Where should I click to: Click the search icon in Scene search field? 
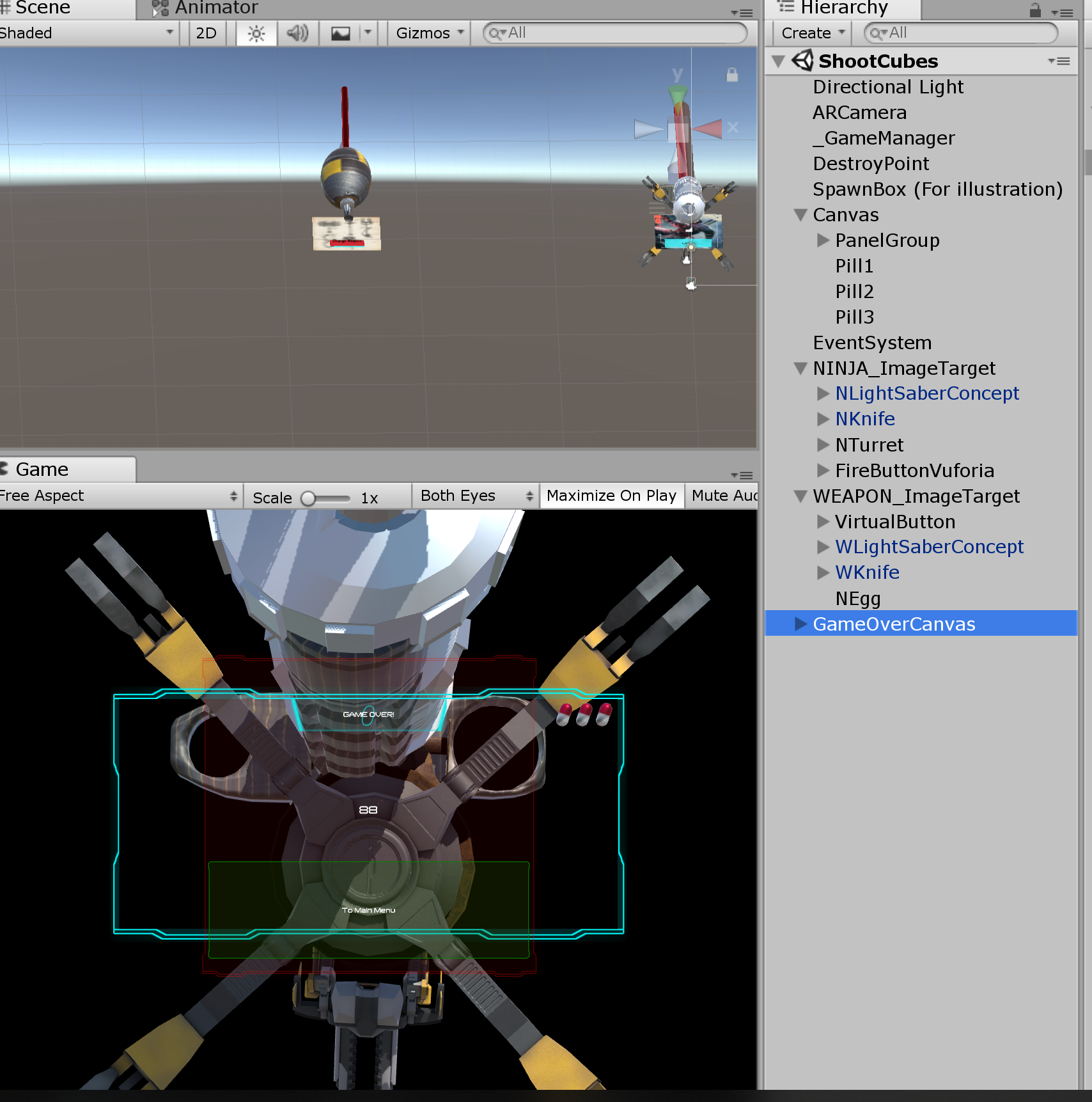pos(497,33)
